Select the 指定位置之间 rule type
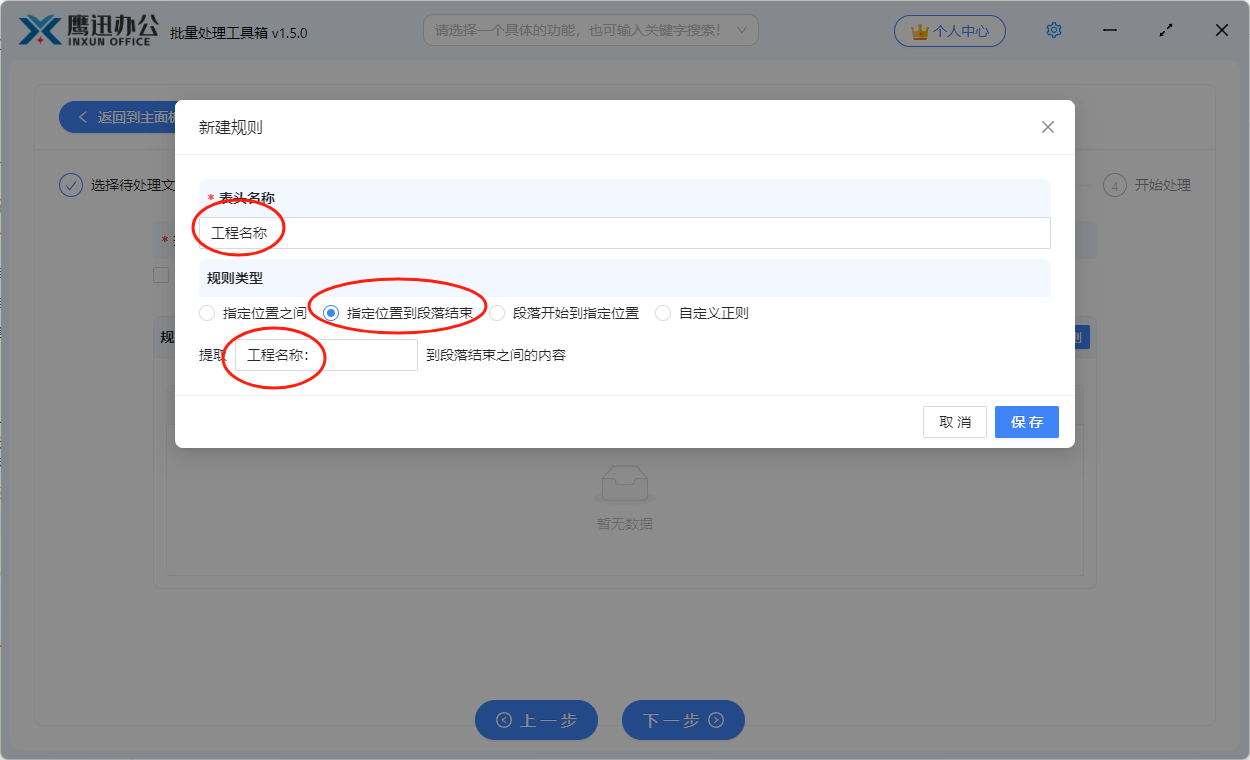1250x760 pixels. tap(207, 312)
